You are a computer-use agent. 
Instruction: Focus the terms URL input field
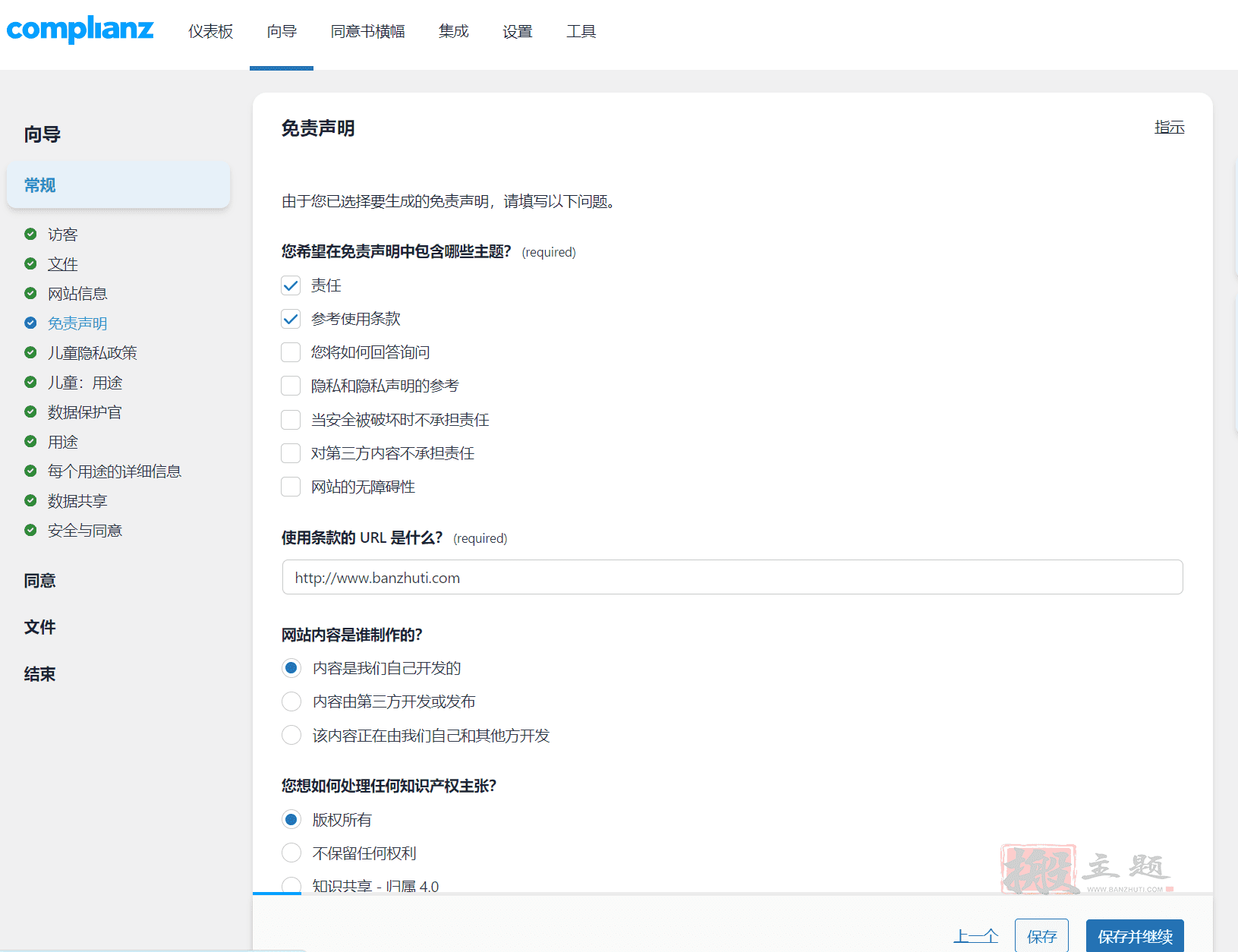point(732,578)
